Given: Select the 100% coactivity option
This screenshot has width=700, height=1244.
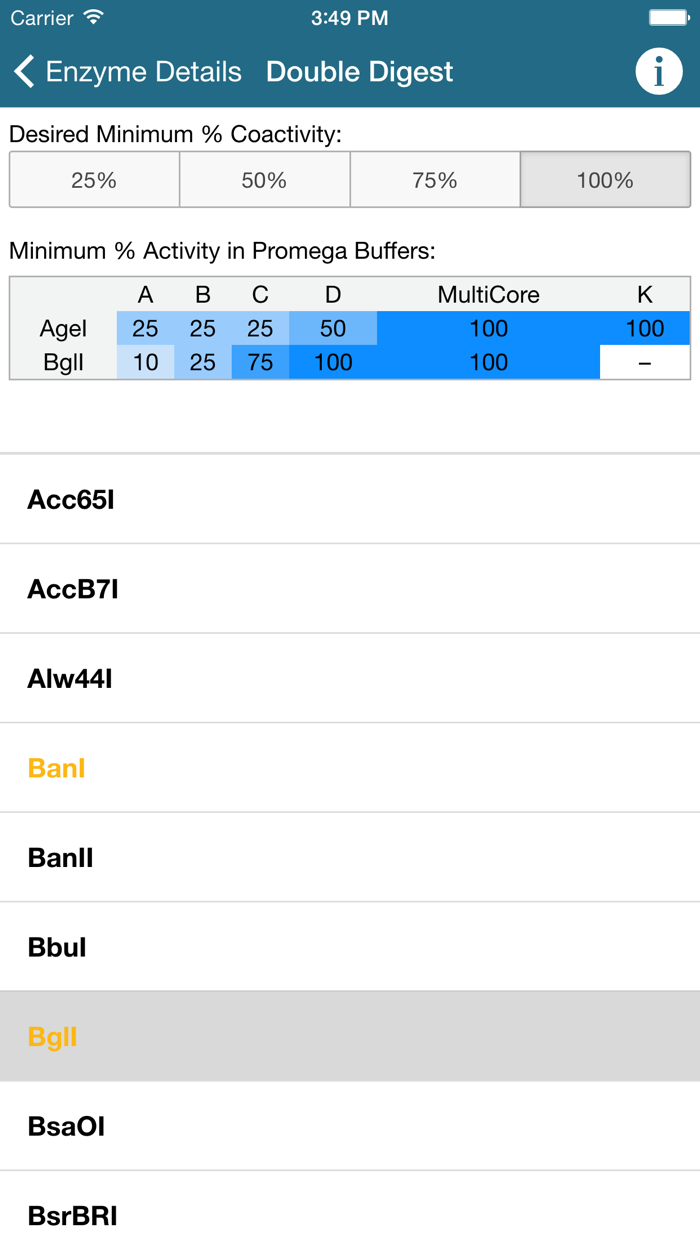Looking at the screenshot, I should (604, 179).
